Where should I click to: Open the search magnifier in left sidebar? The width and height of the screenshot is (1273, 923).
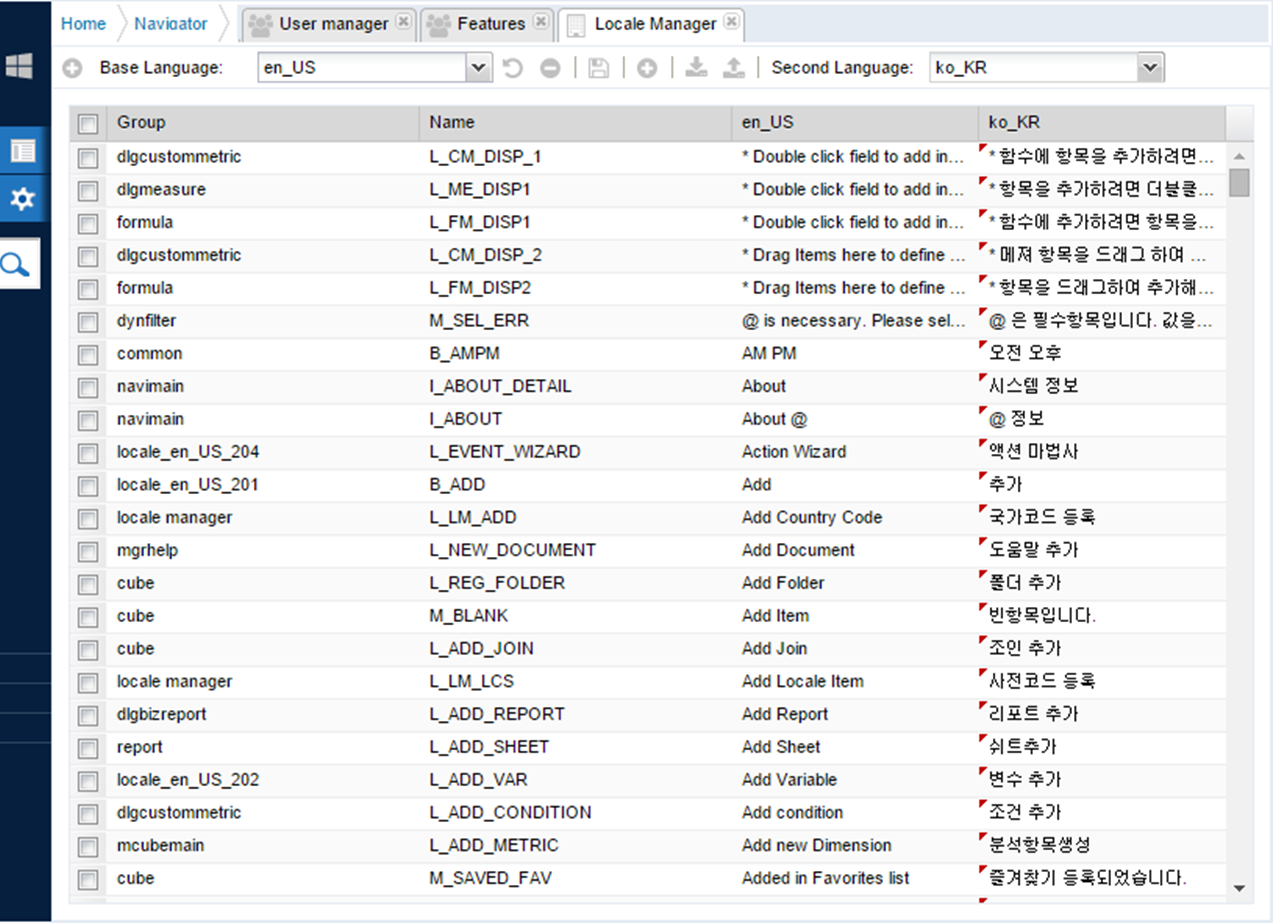click(17, 264)
